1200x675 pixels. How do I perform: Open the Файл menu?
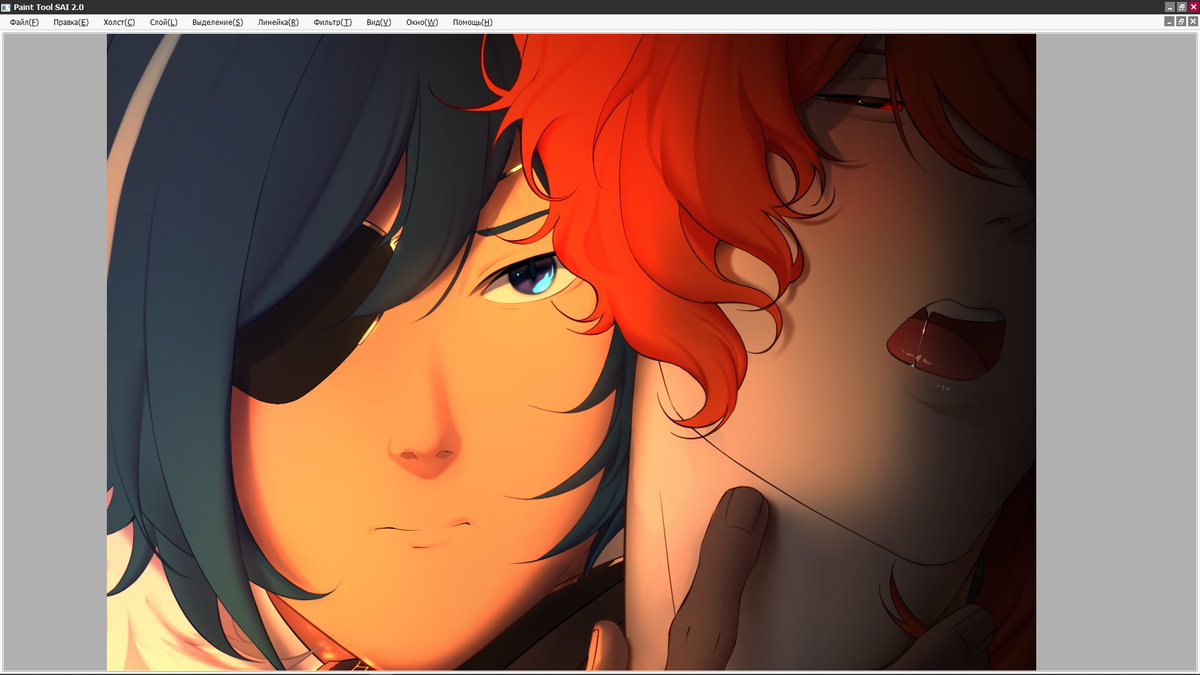pyautogui.click(x=24, y=22)
